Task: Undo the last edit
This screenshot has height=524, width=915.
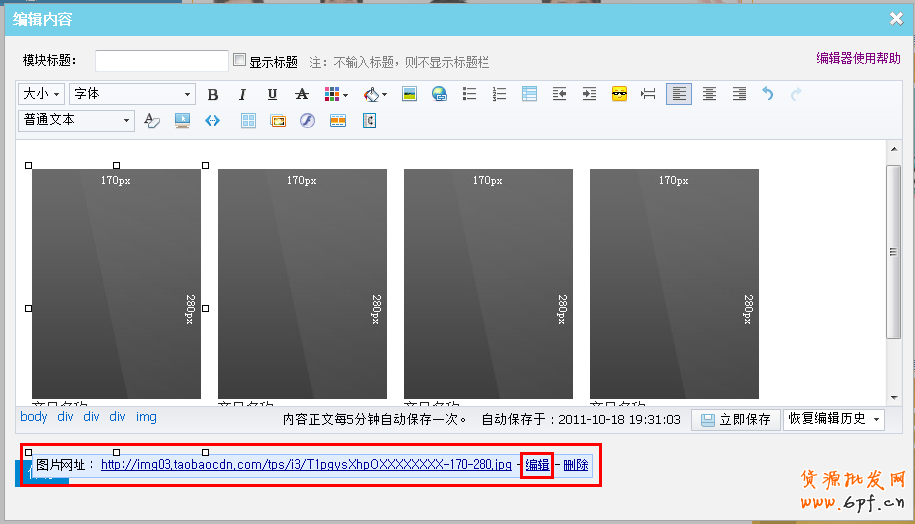Action: [768, 94]
